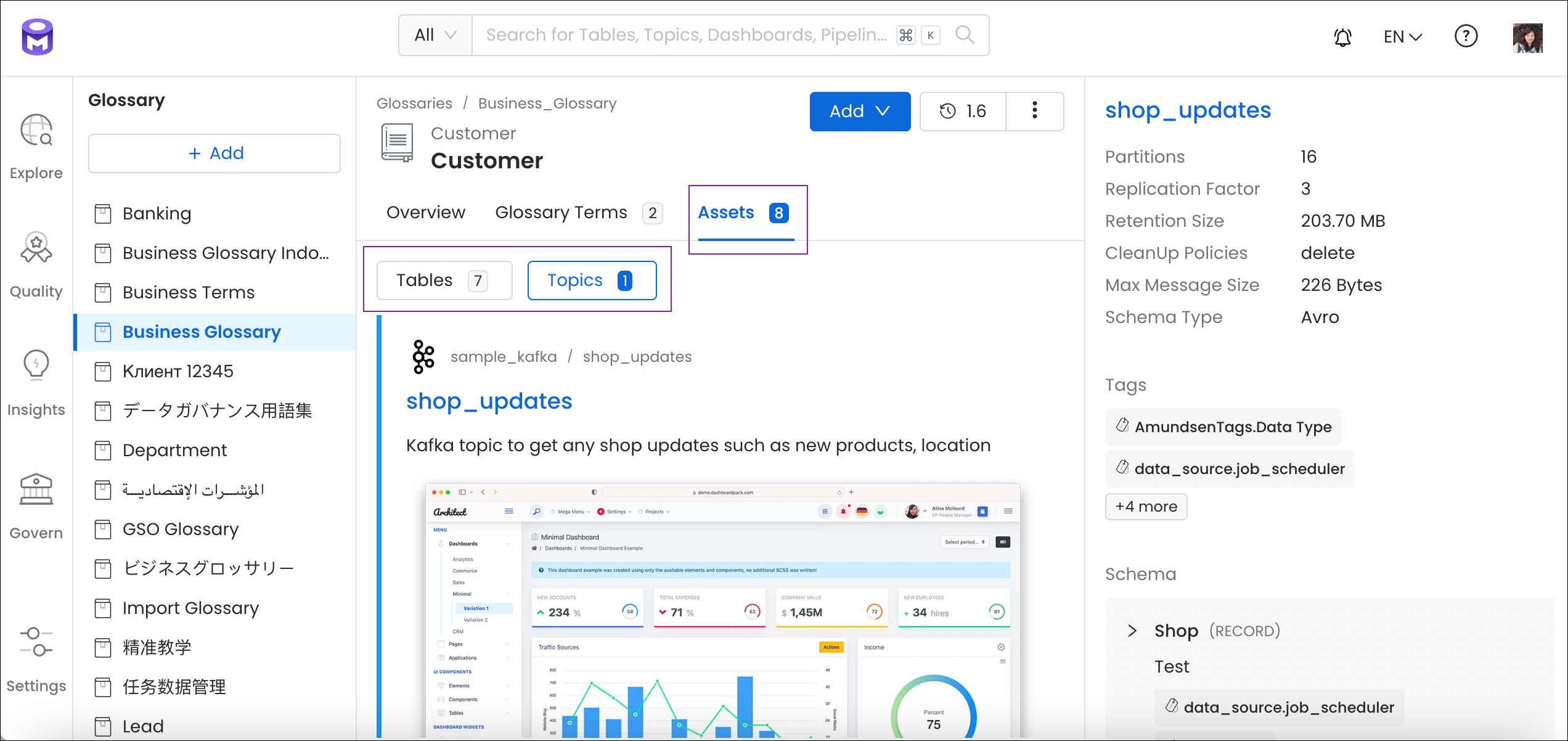Screen dimensions: 1568x741
Task: Open shop_updates heading in right panel
Action: click(1188, 110)
